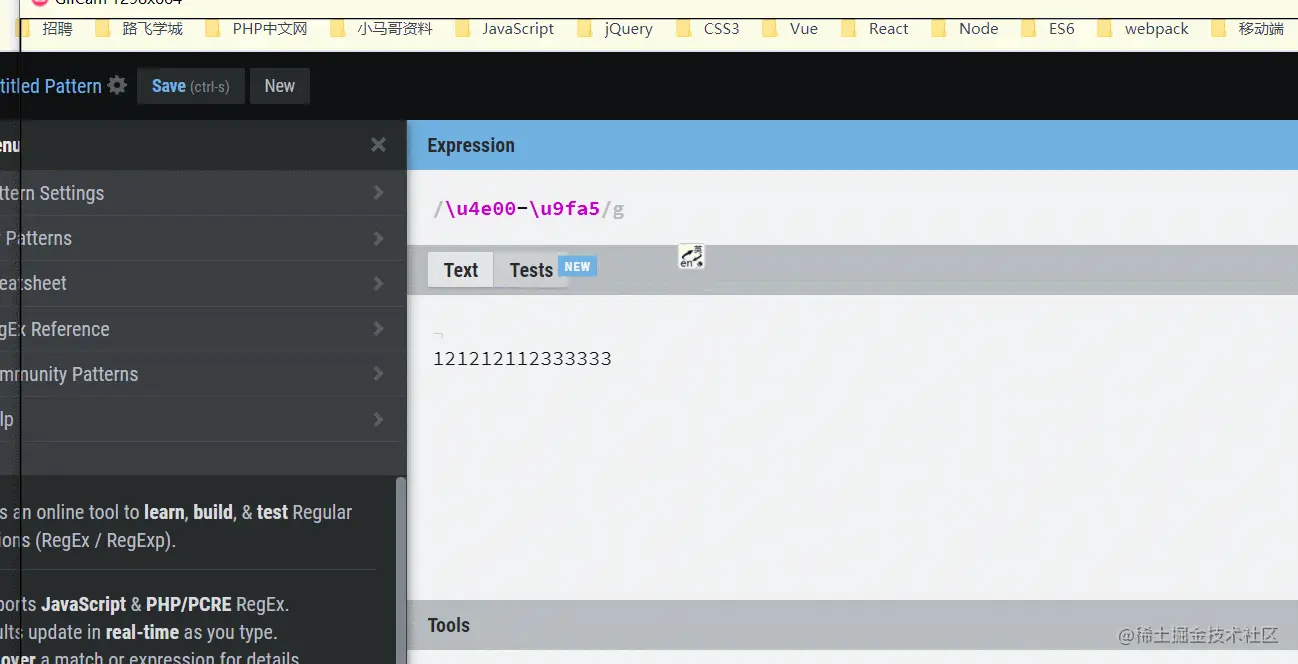Screen dimensions: 1298x664
Task: Close the menu sidebar
Action: tap(378, 145)
